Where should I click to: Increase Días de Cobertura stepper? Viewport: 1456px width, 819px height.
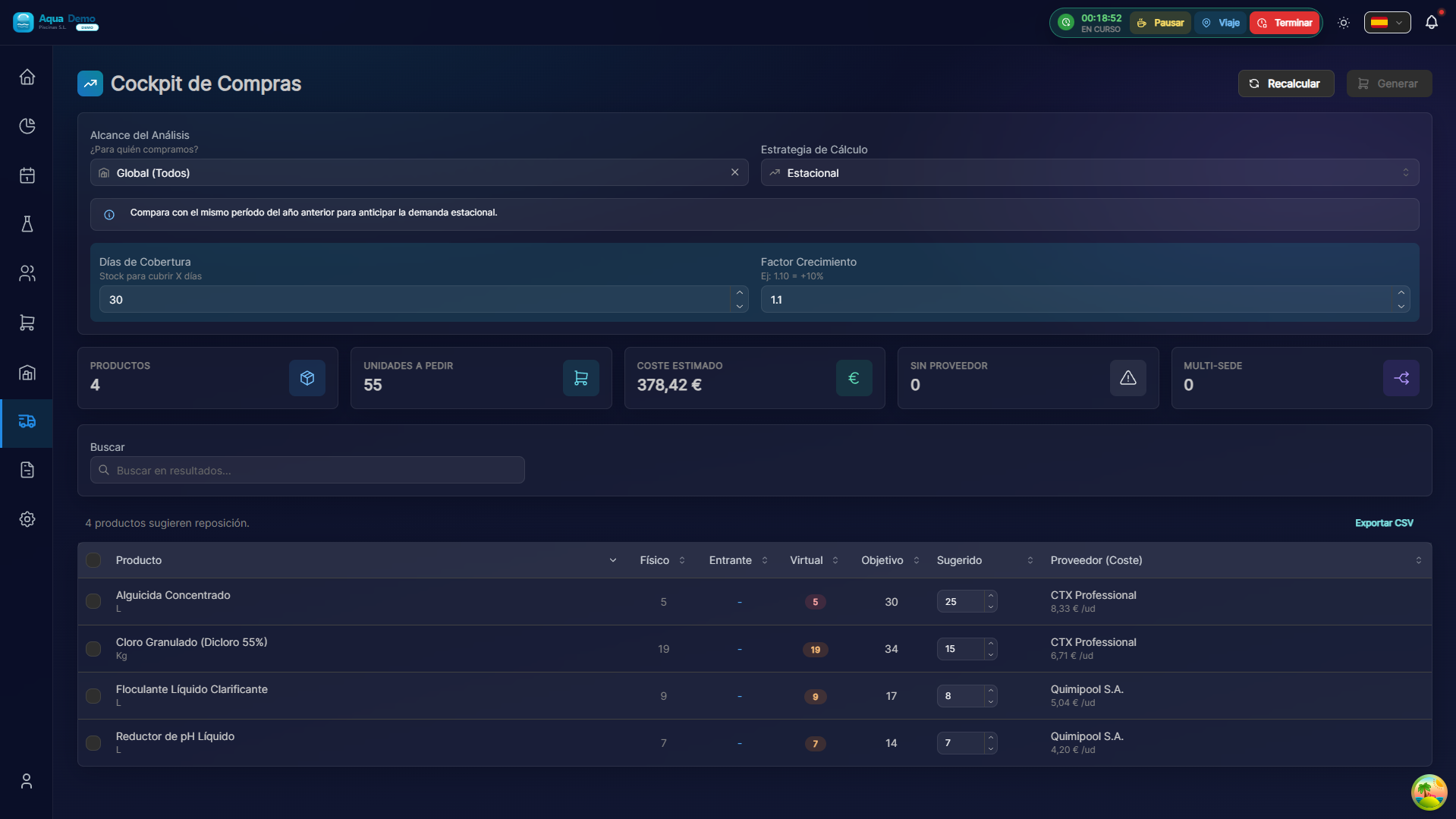pos(740,293)
